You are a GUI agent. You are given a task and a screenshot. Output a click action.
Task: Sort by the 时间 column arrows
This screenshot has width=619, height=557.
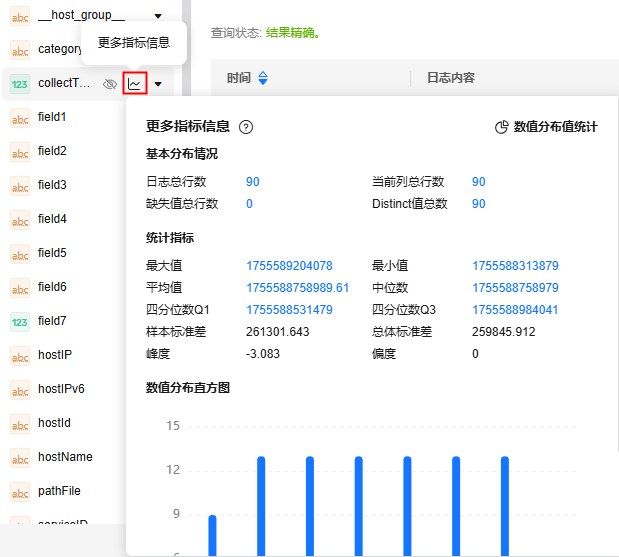click(x=263, y=78)
